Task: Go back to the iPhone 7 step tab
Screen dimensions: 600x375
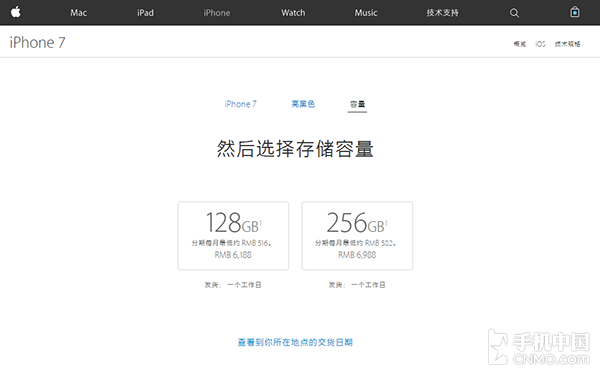Action: 241,104
